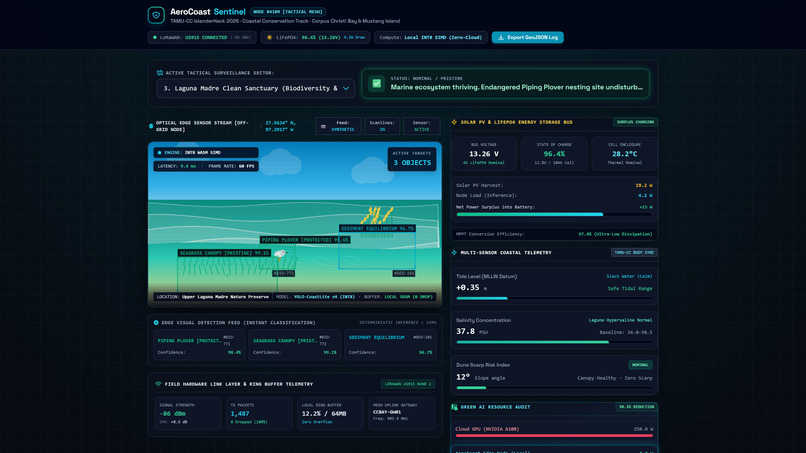Click the Cell Enclosure 28.2°C card
The height and width of the screenshot is (453, 806).
(625, 154)
